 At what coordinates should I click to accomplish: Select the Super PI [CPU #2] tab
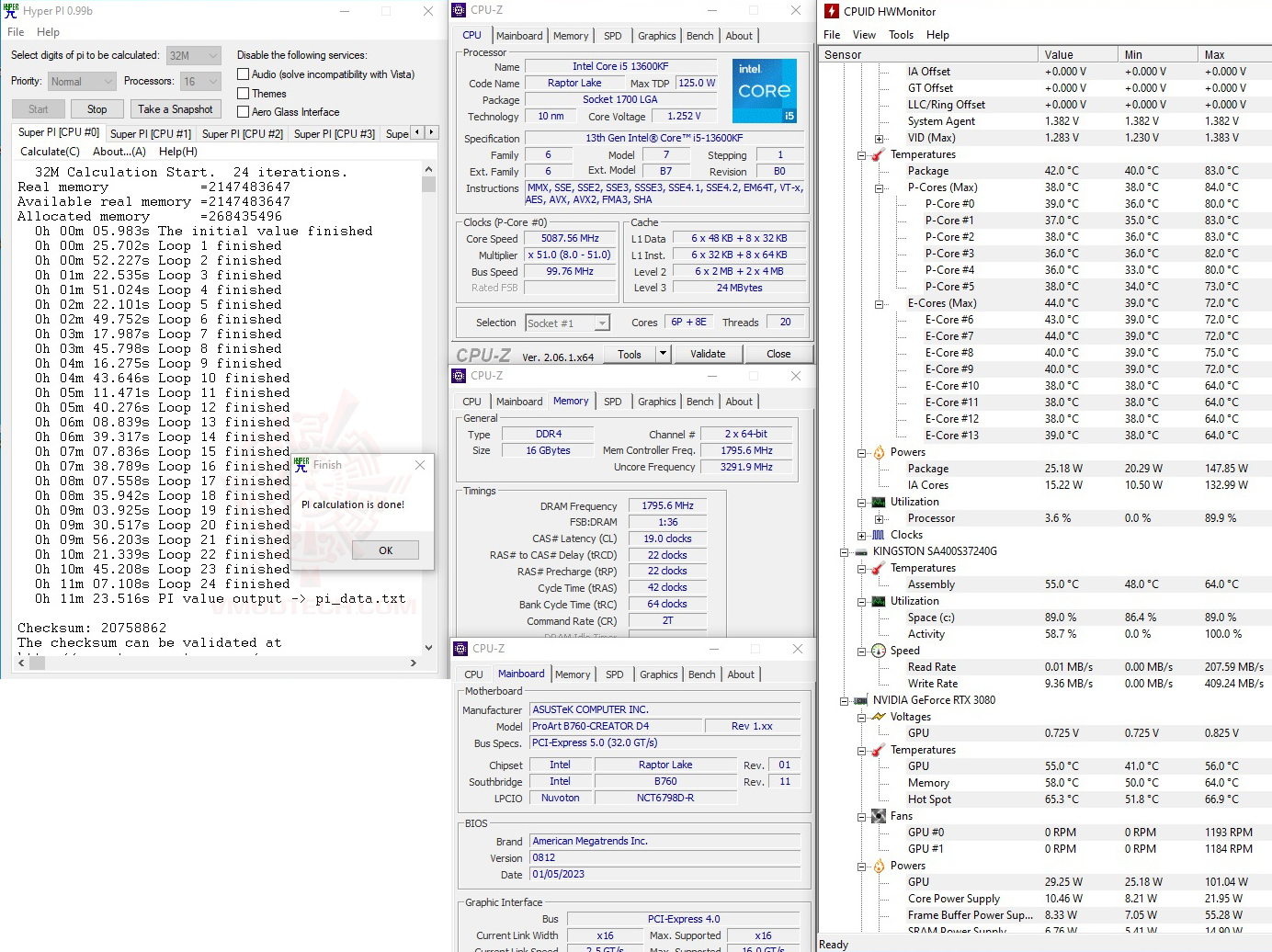pos(243,134)
